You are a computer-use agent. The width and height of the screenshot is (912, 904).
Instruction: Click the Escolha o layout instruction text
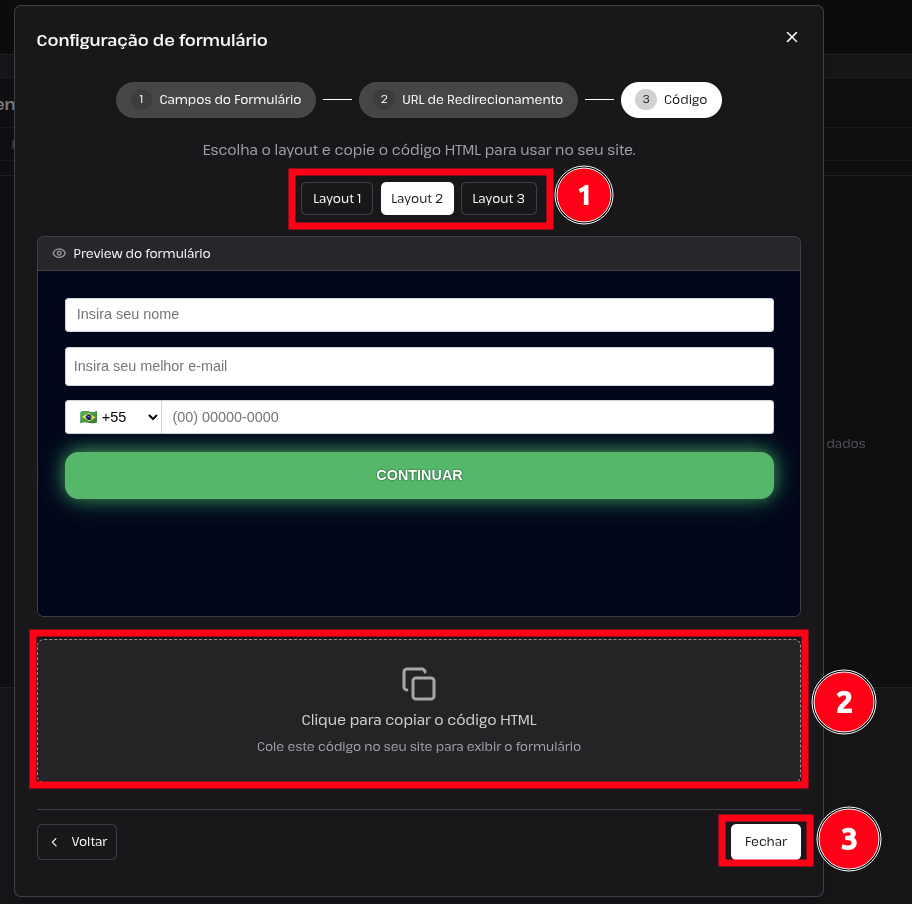pos(419,150)
